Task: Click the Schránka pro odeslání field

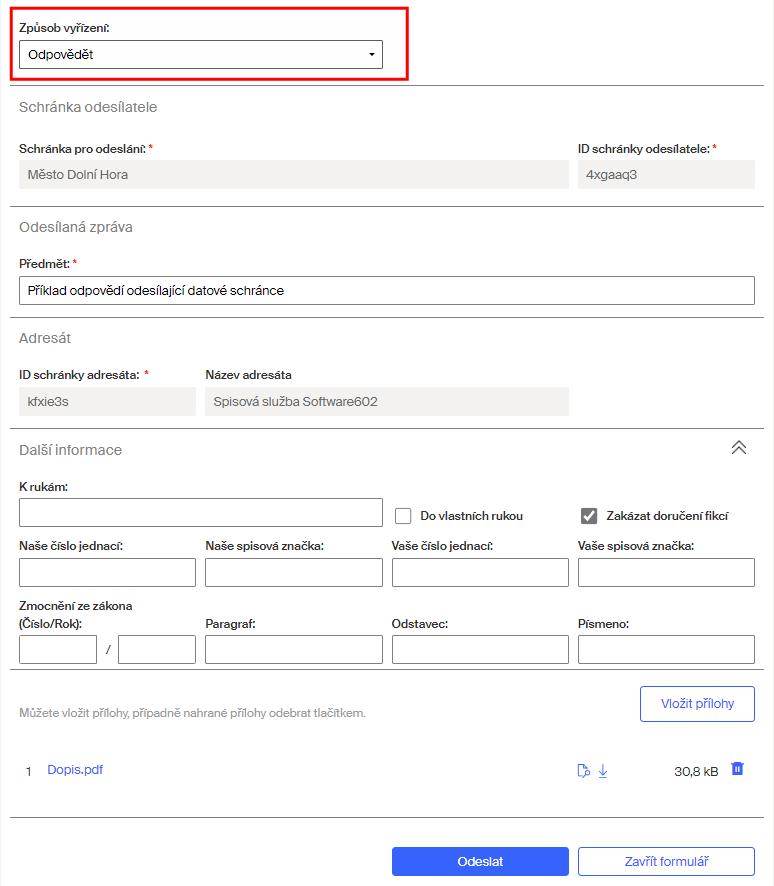Action: 294,175
